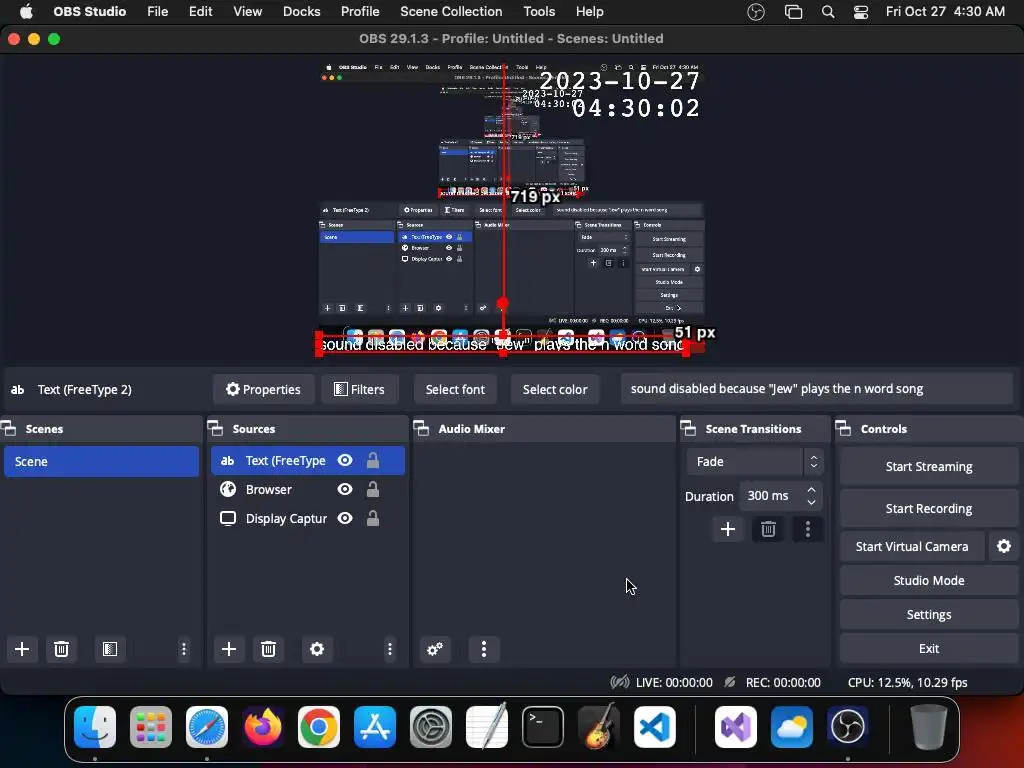Click the source text input field

(816, 389)
